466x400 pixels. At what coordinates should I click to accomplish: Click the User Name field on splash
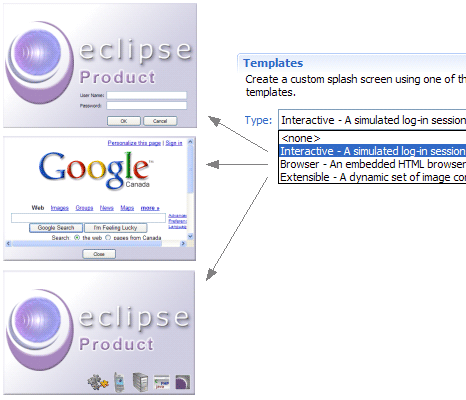pos(147,95)
